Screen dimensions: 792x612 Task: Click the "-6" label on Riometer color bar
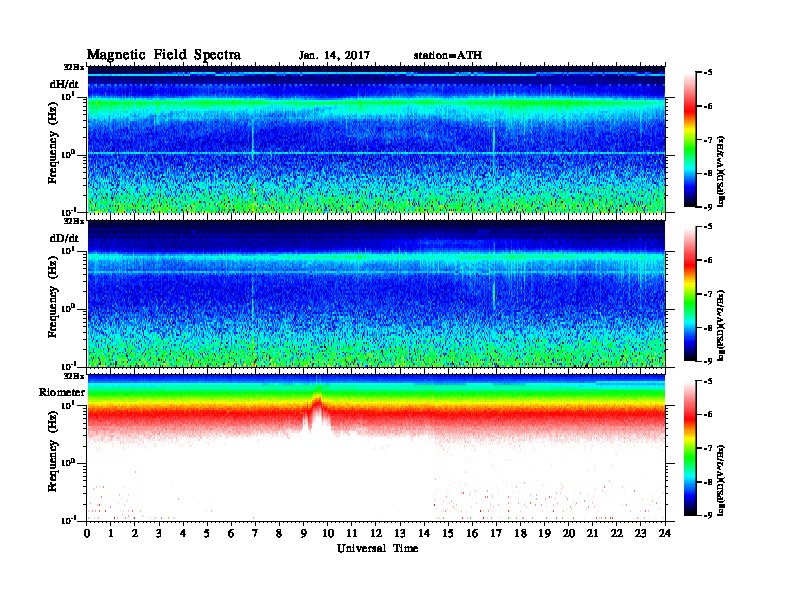coord(708,414)
